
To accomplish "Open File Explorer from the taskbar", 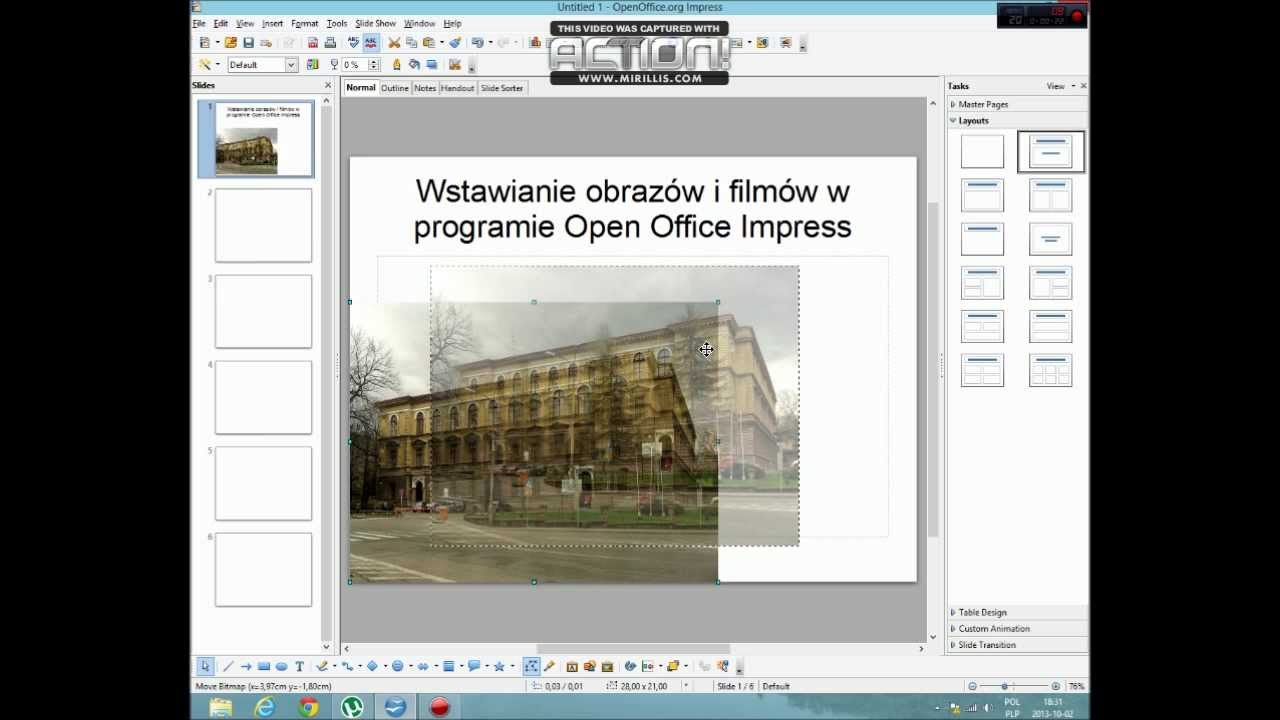I will [x=220, y=707].
